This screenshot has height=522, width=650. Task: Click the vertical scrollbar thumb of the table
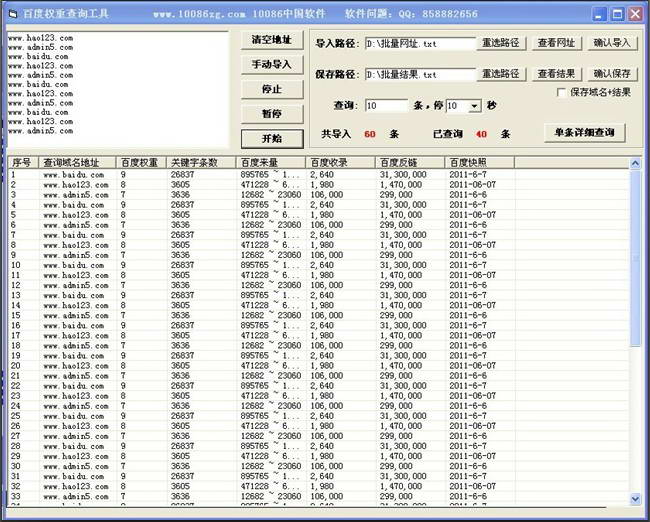coord(635,258)
